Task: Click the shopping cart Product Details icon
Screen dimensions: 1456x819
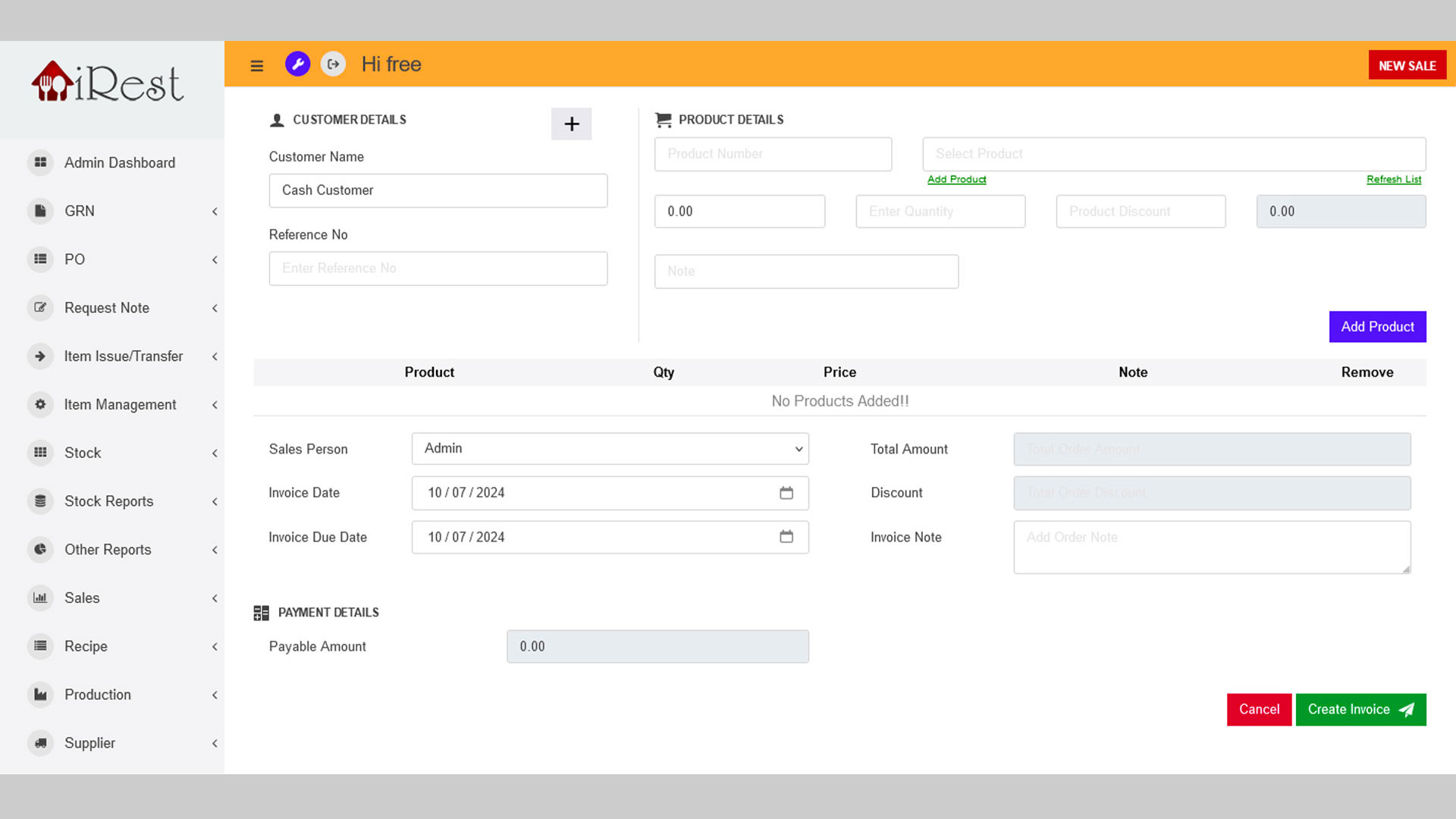Action: click(x=663, y=120)
